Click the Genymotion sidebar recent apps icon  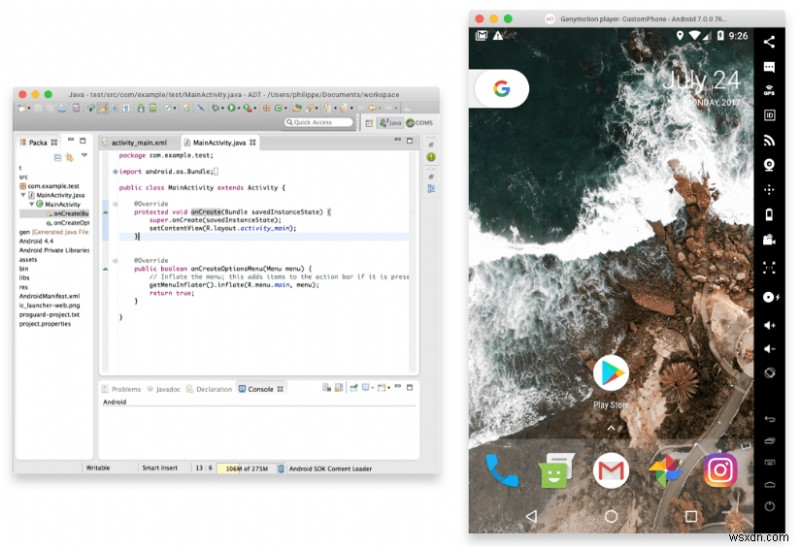coord(769,441)
